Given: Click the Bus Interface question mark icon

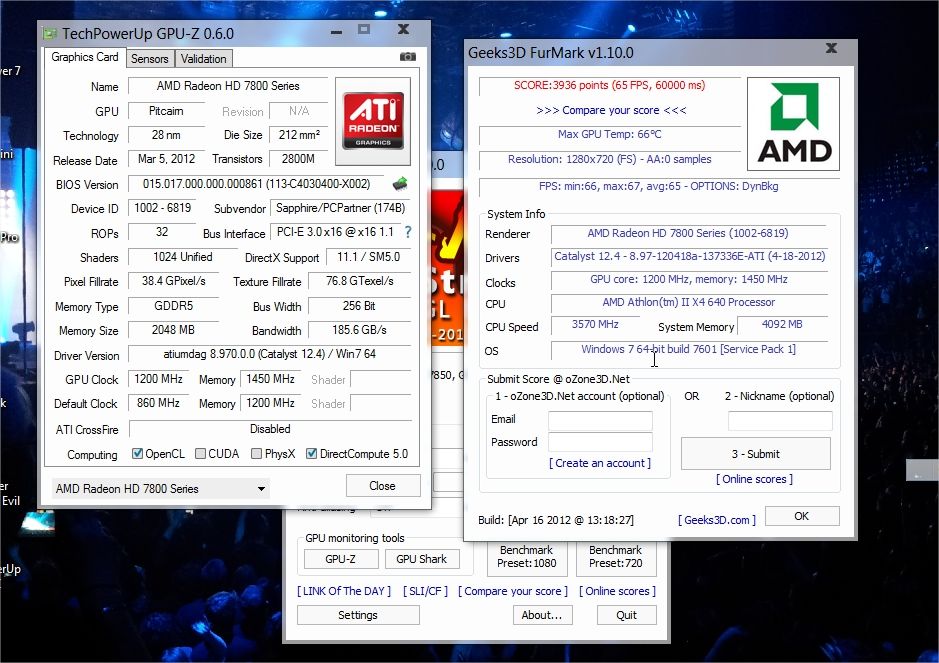Looking at the screenshot, I should pos(408,232).
